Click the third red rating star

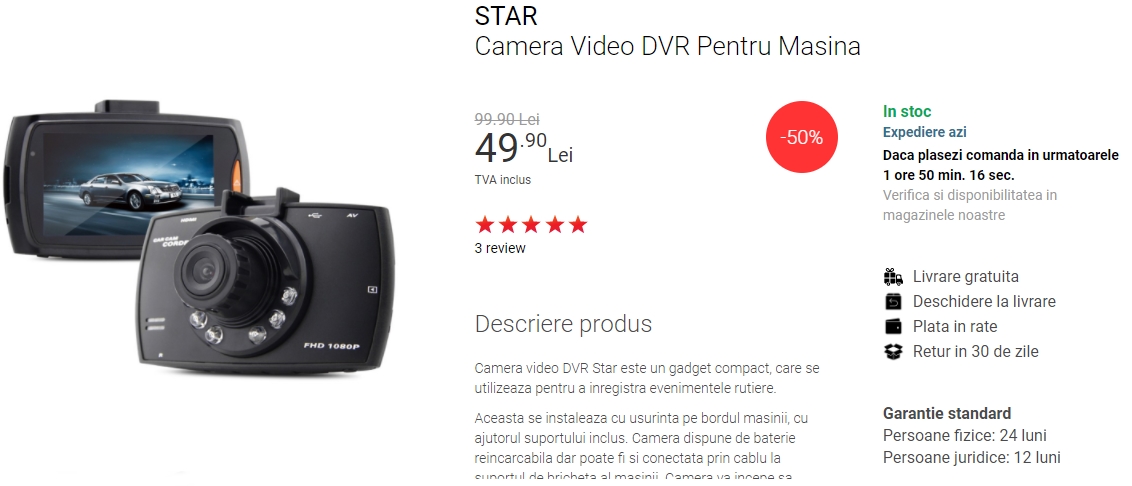pos(531,225)
